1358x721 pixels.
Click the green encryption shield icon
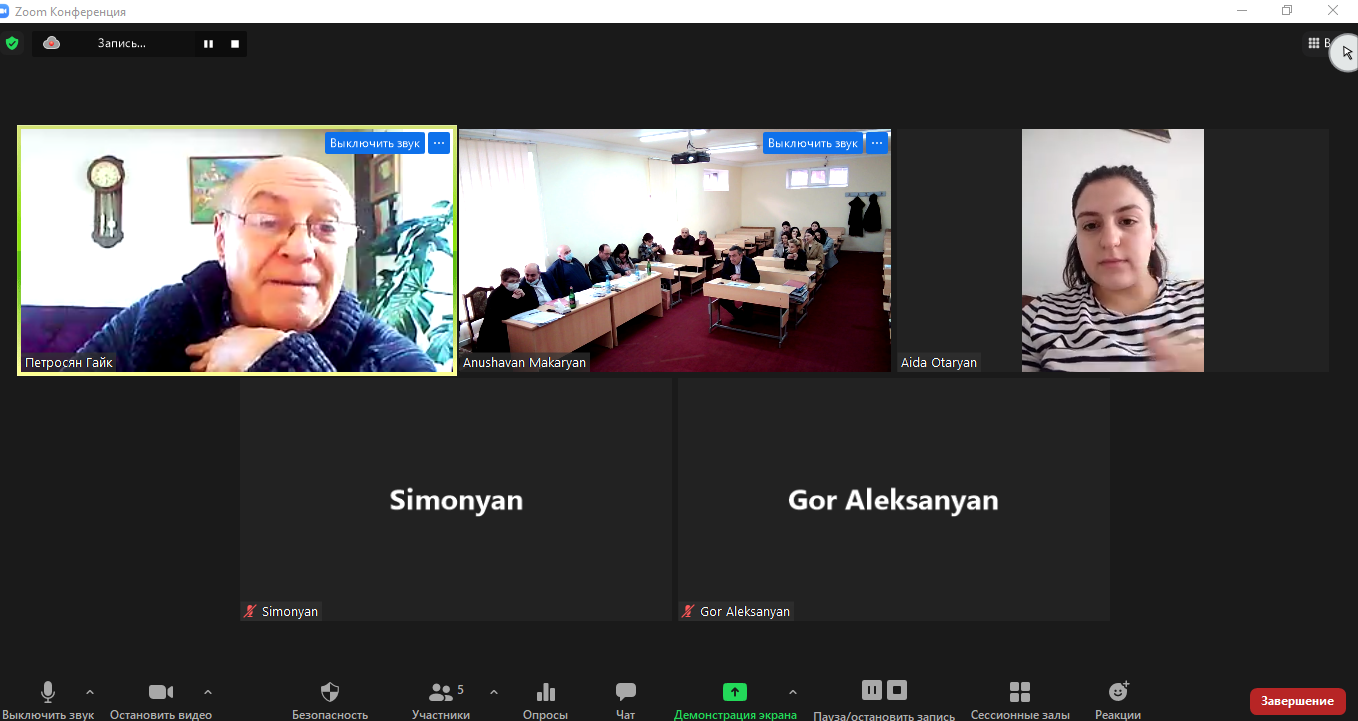(12, 43)
